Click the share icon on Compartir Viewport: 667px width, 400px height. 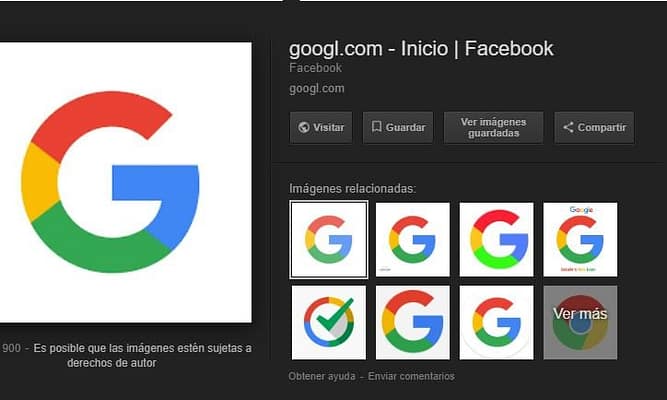coord(568,128)
